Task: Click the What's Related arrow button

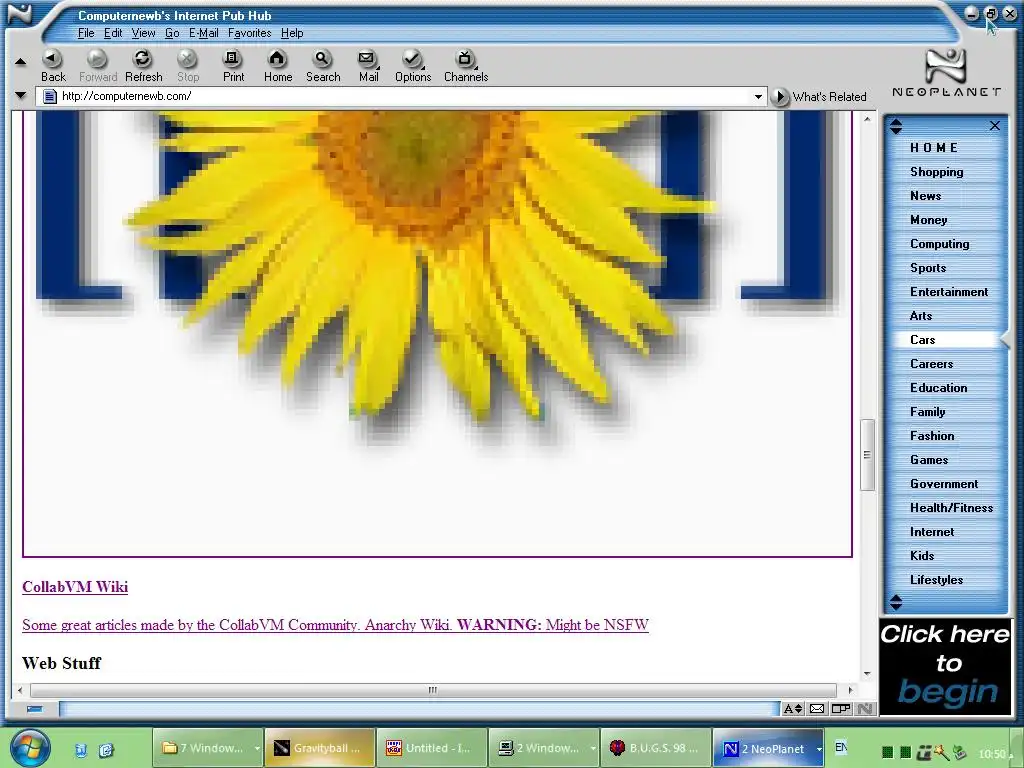Action: 779,97
